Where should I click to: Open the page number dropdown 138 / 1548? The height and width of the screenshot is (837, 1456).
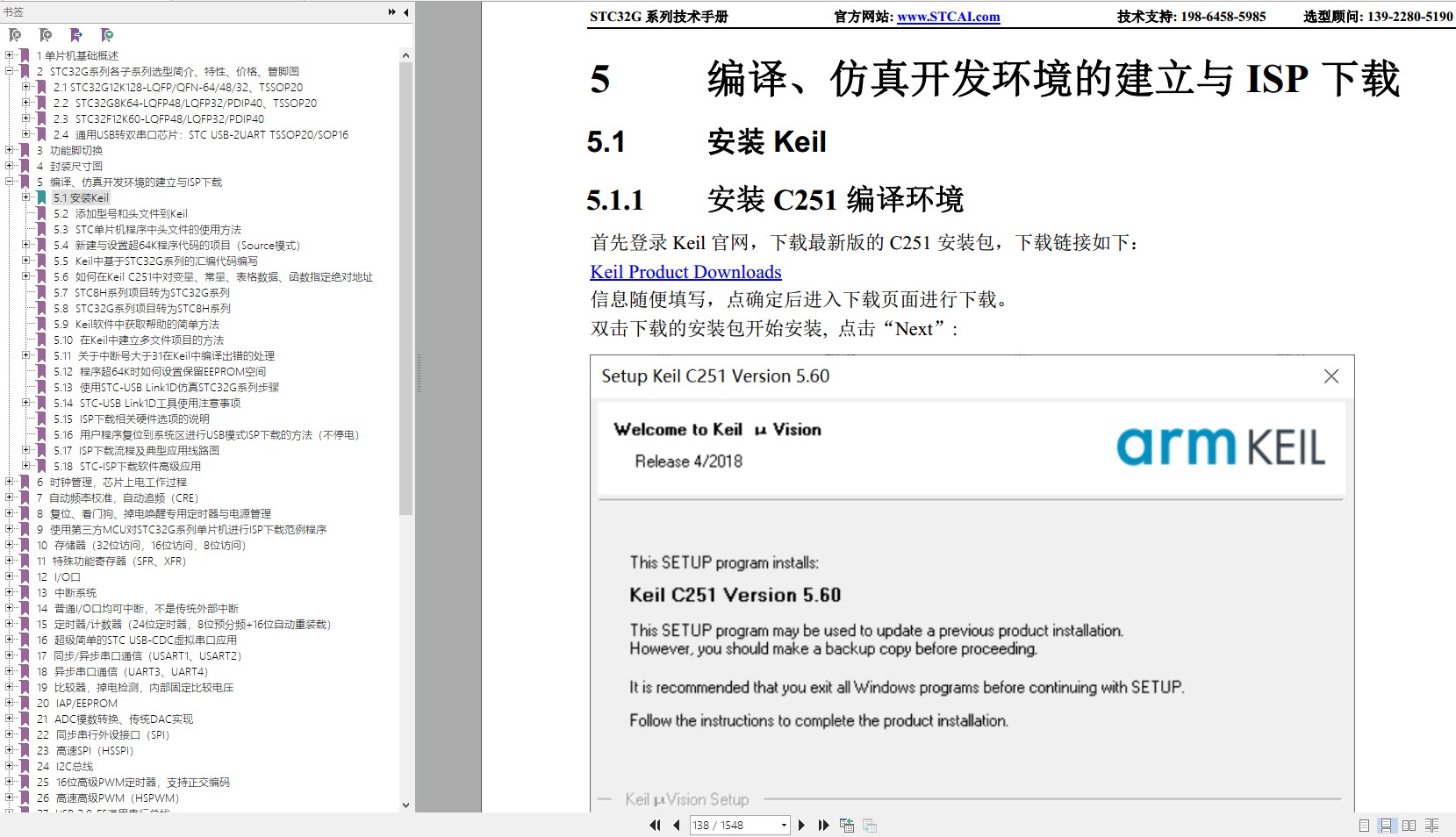[x=784, y=825]
